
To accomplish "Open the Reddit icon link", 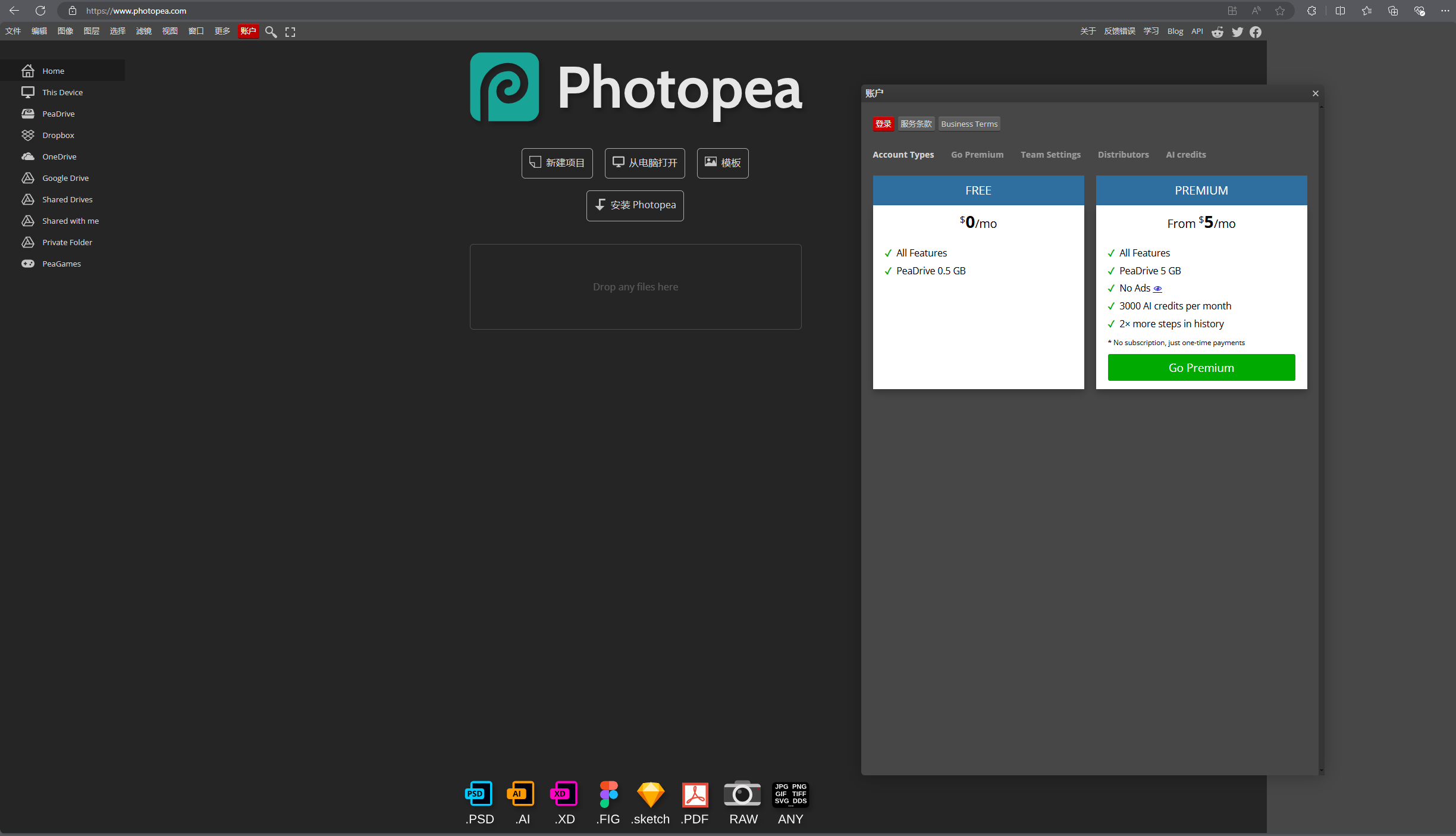I will (1217, 32).
